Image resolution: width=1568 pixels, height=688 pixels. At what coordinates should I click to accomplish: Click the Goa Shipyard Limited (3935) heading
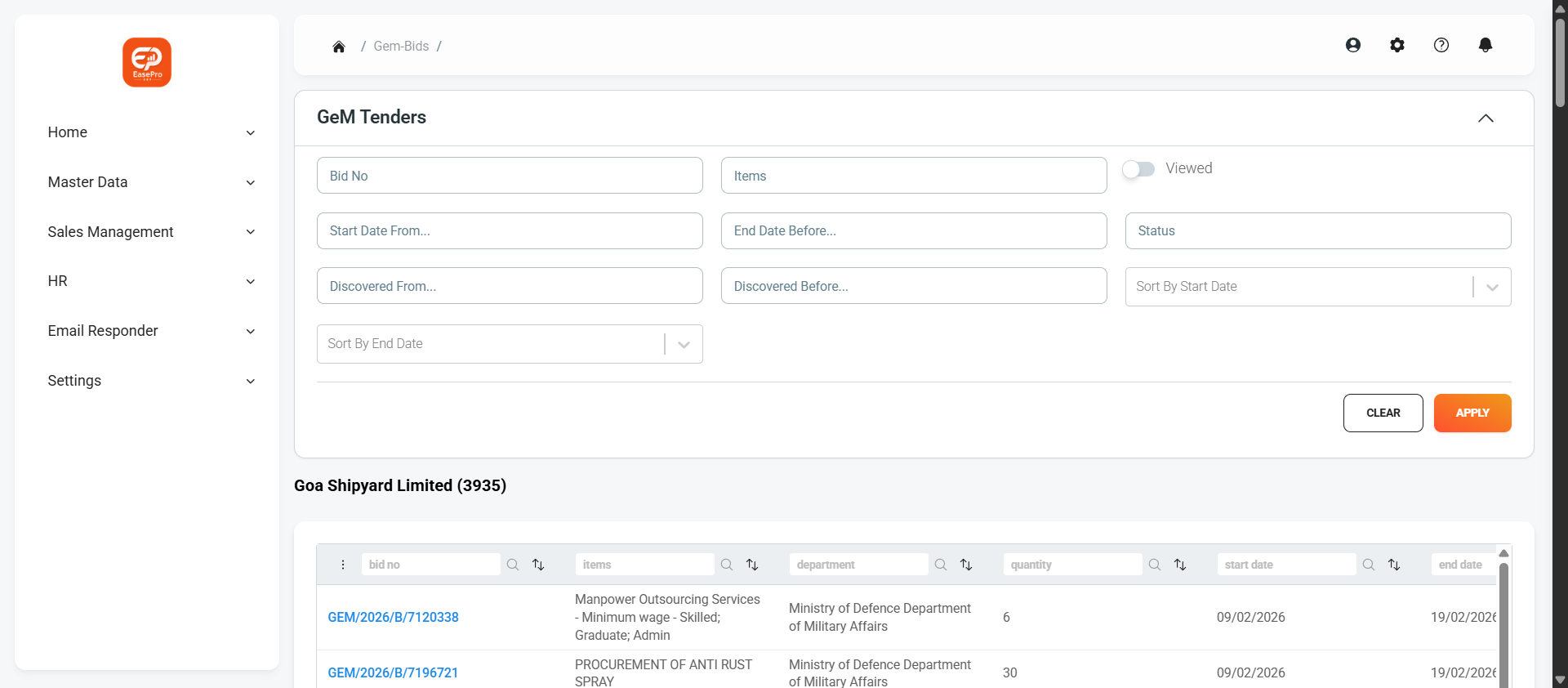click(400, 485)
